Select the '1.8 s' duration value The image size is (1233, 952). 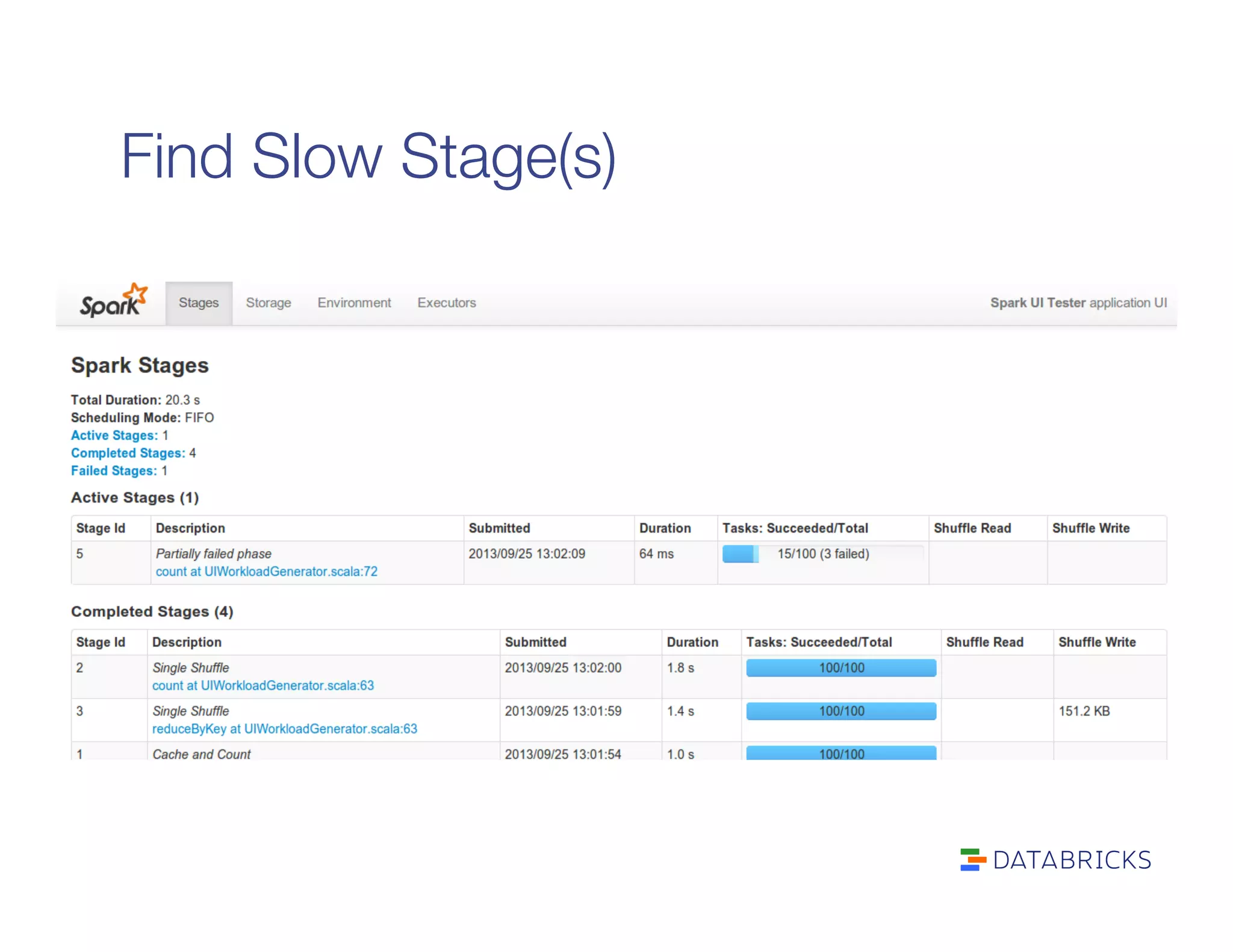[x=680, y=668]
